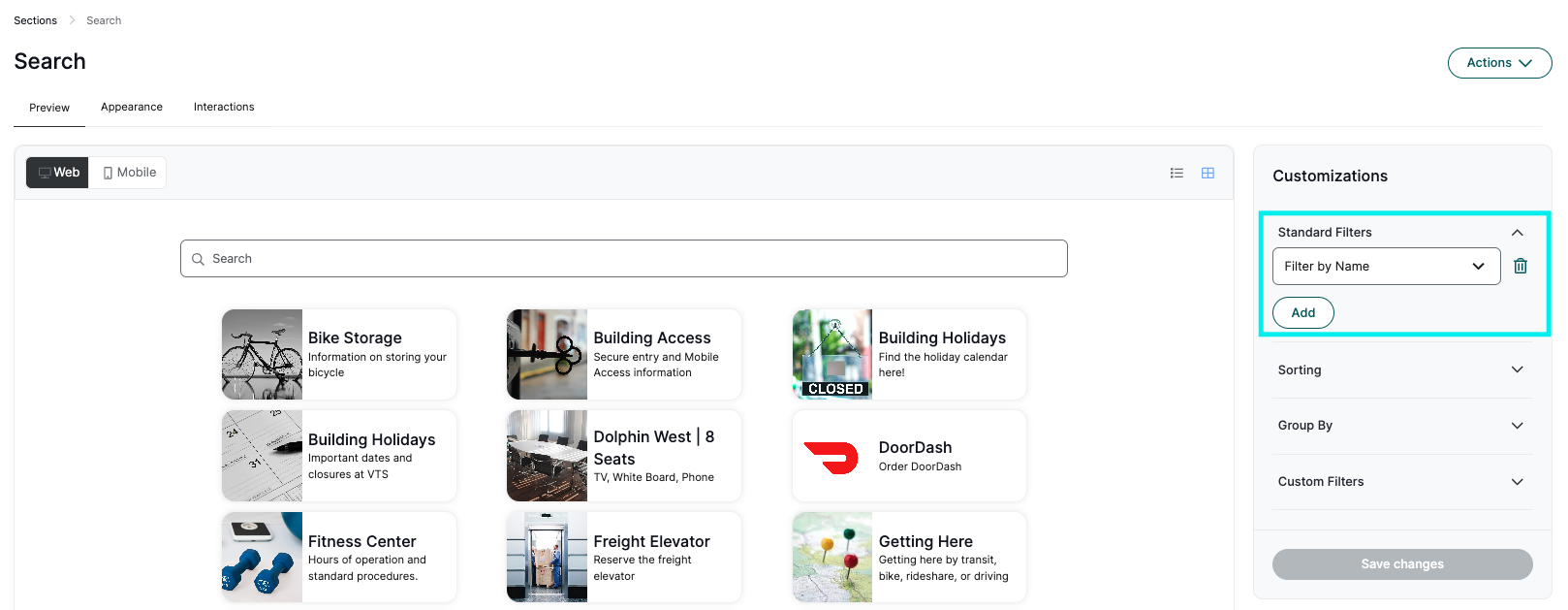Select the Preview tab
The height and width of the screenshot is (610, 1568).
coord(49,108)
